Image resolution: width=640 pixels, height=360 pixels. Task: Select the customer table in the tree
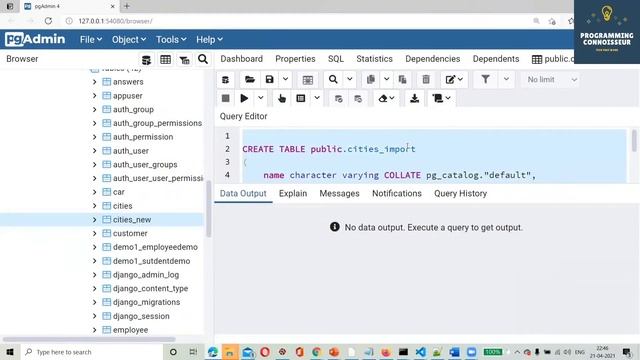(130, 233)
